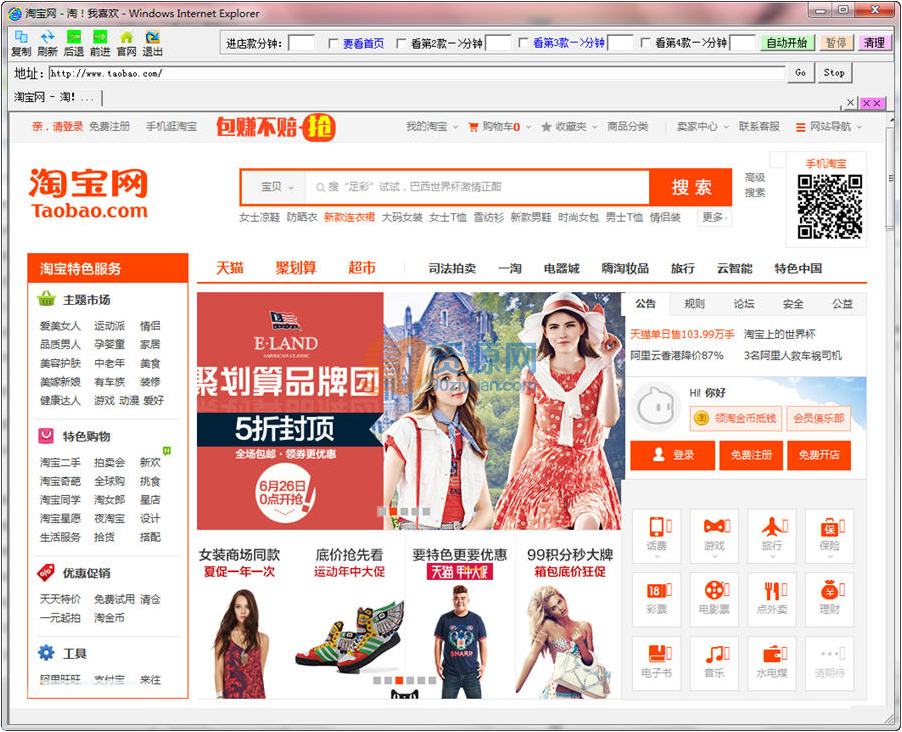Expand 更多 hot search keywords
The width and height of the screenshot is (902, 732).
pos(714,217)
